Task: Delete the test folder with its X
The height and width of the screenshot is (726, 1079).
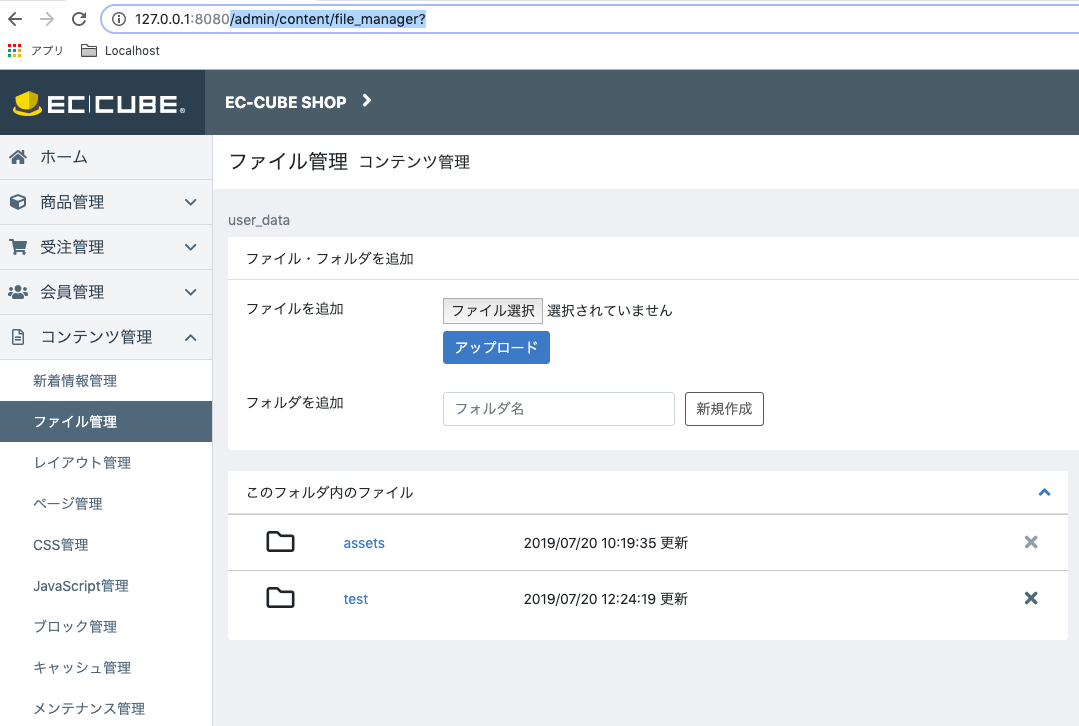Action: click(1031, 598)
